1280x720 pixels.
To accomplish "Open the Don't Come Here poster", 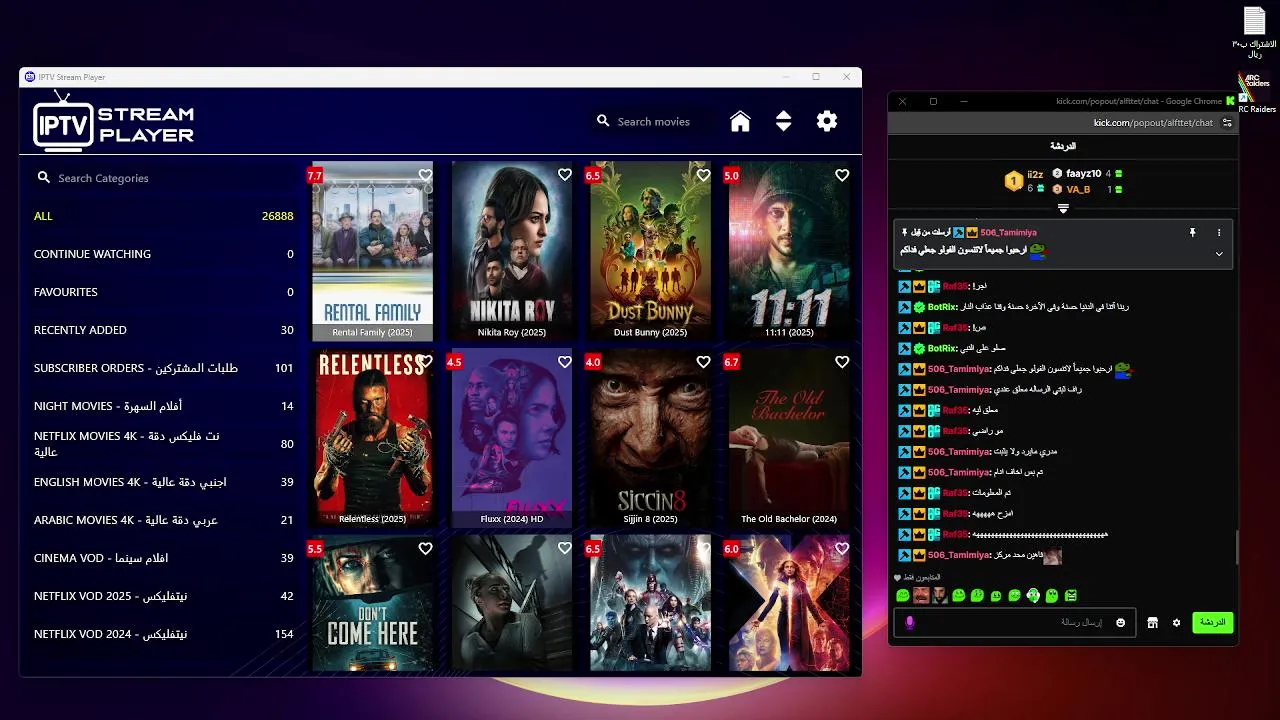I will 372,604.
